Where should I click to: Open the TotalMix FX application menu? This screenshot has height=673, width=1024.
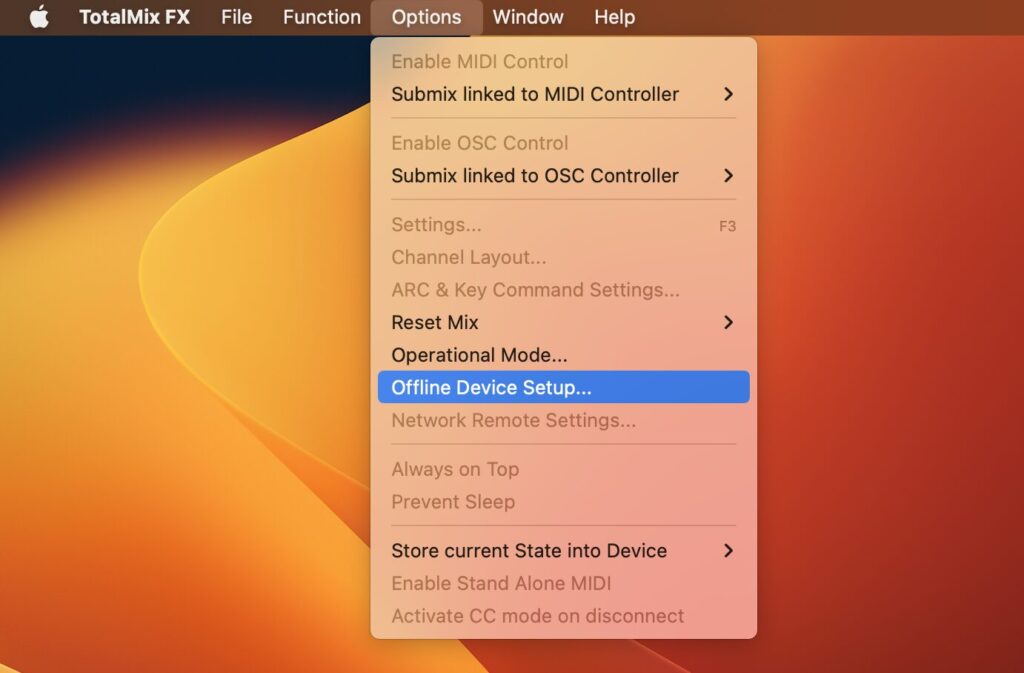pyautogui.click(x=134, y=17)
